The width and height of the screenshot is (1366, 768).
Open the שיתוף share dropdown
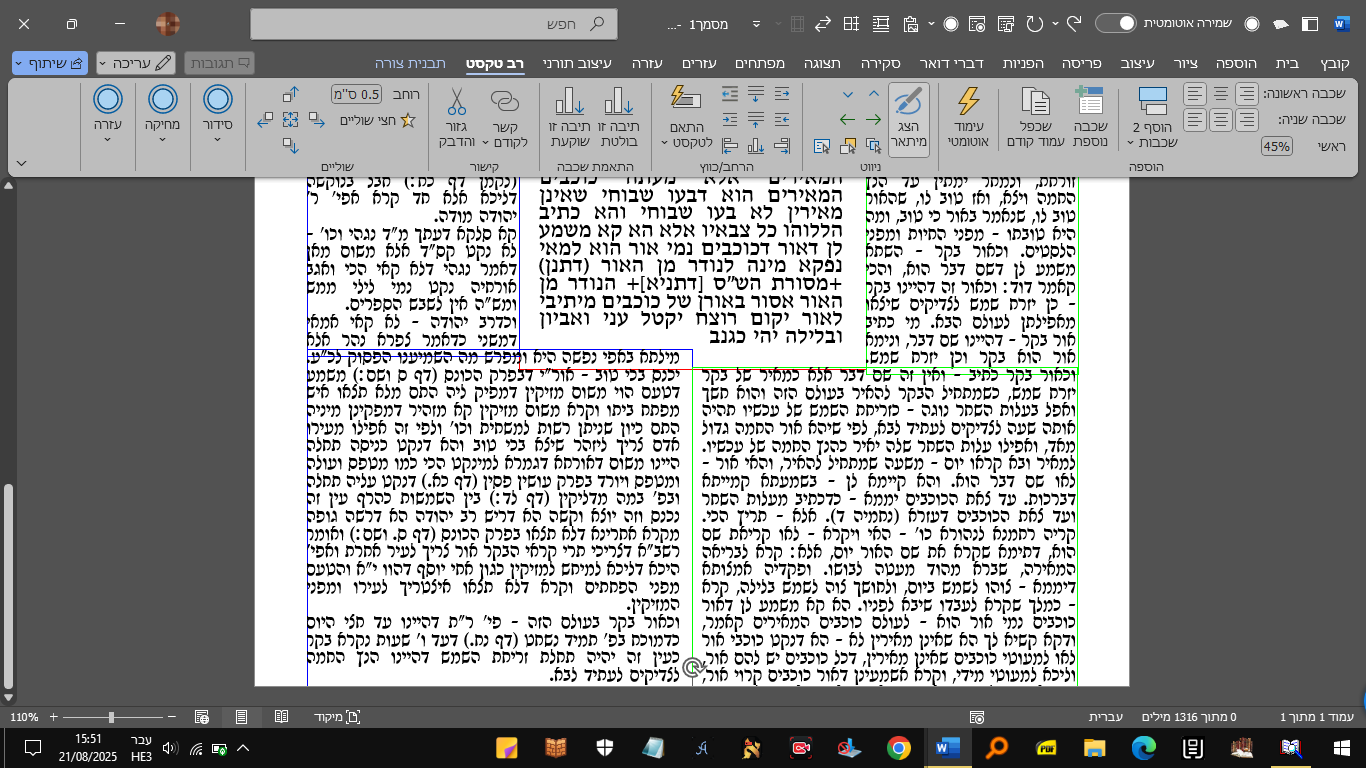(x=49, y=63)
